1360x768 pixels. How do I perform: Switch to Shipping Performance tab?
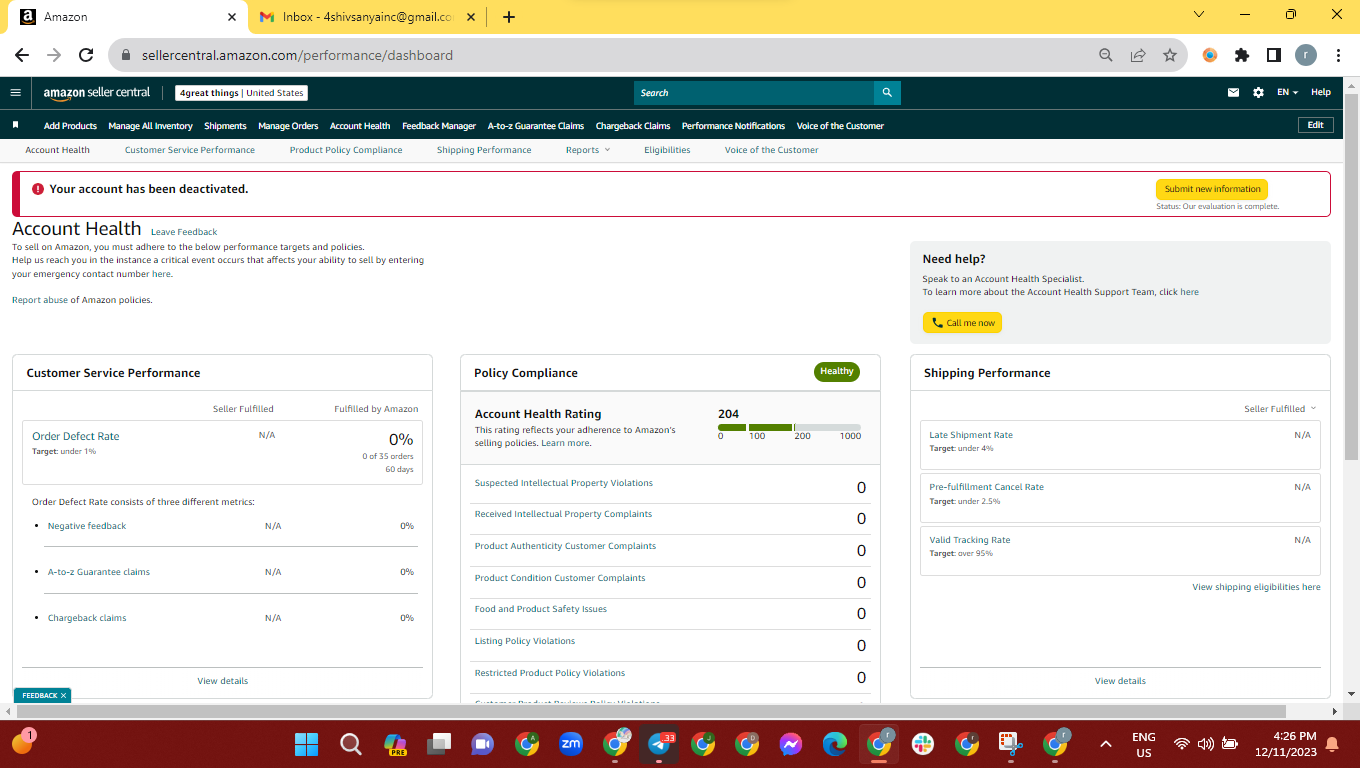tap(484, 150)
